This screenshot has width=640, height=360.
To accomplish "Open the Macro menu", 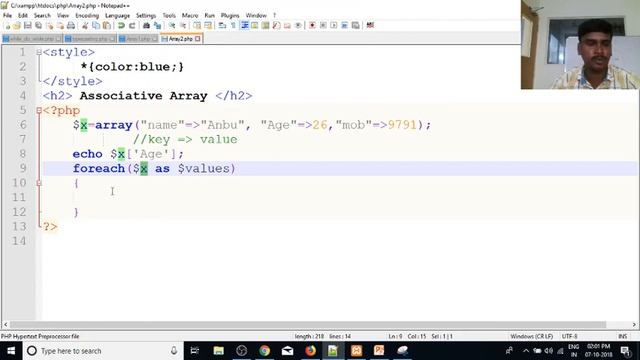I will 190,16.
